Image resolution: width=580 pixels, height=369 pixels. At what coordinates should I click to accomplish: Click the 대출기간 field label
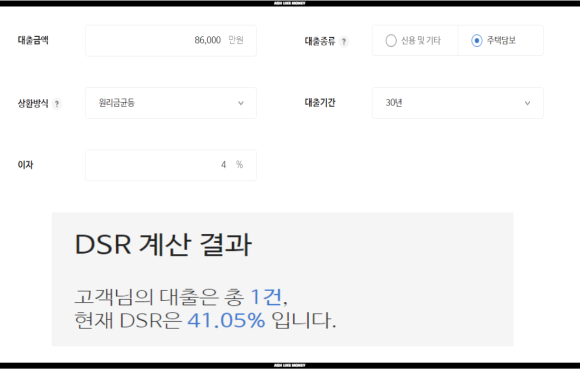click(x=320, y=102)
